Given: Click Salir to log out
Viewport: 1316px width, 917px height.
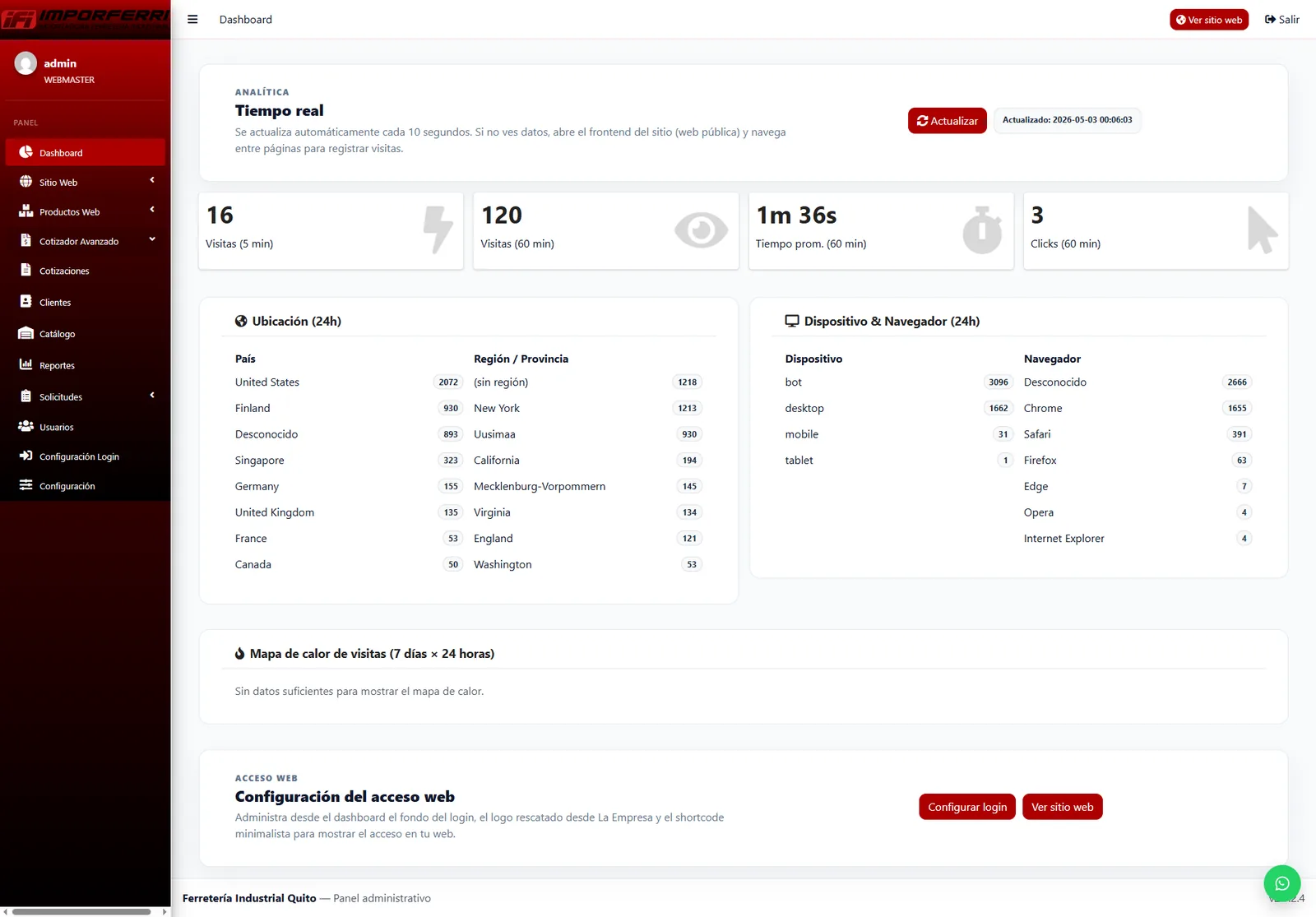Looking at the screenshot, I should click(x=1282, y=20).
